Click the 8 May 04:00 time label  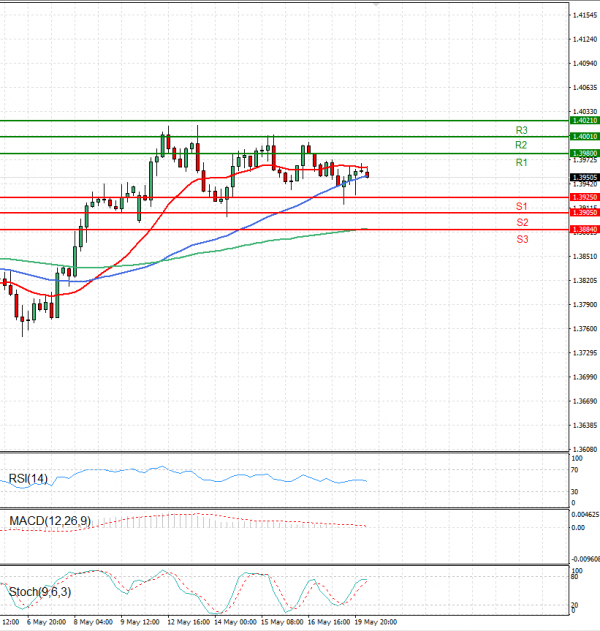94,621
